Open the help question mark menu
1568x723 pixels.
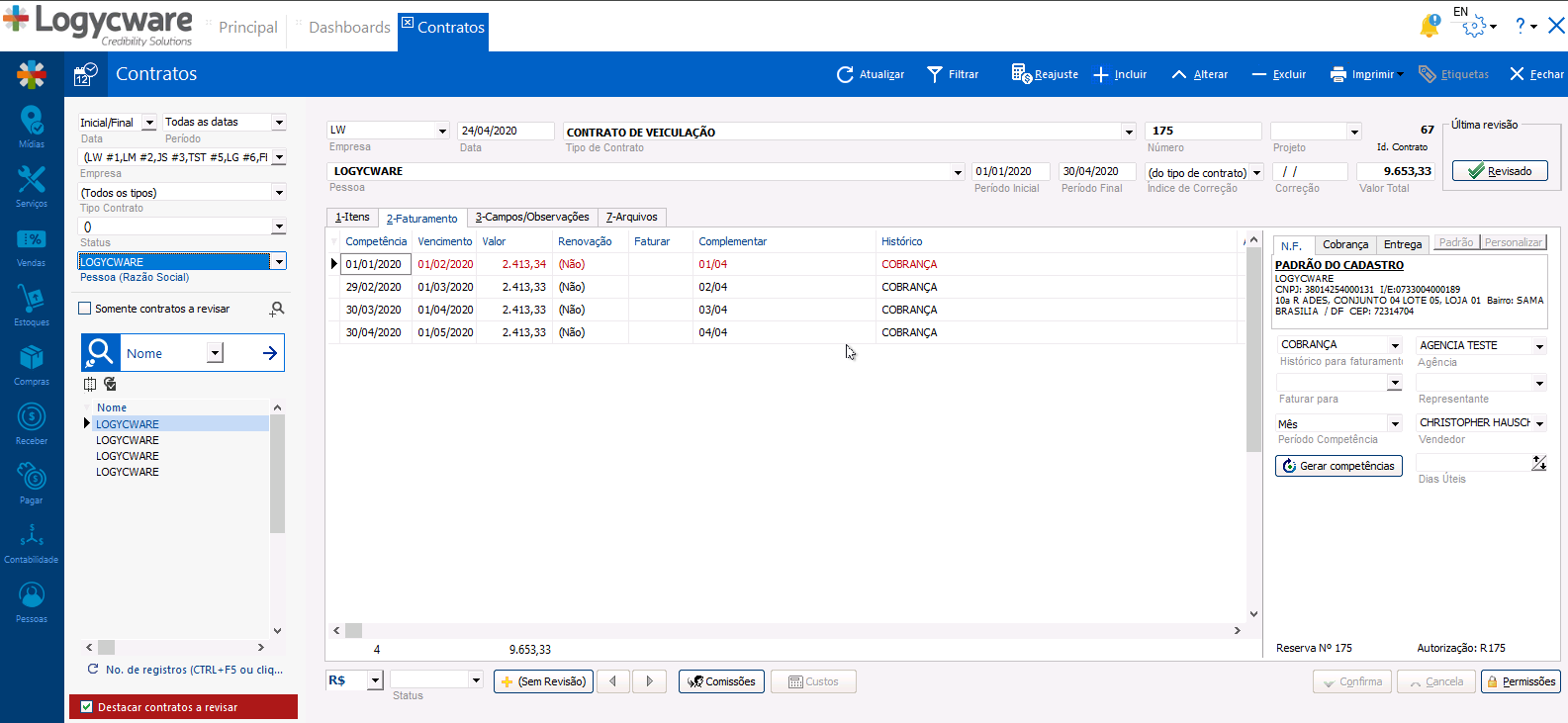pyautogui.click(x=1525, y=27)
